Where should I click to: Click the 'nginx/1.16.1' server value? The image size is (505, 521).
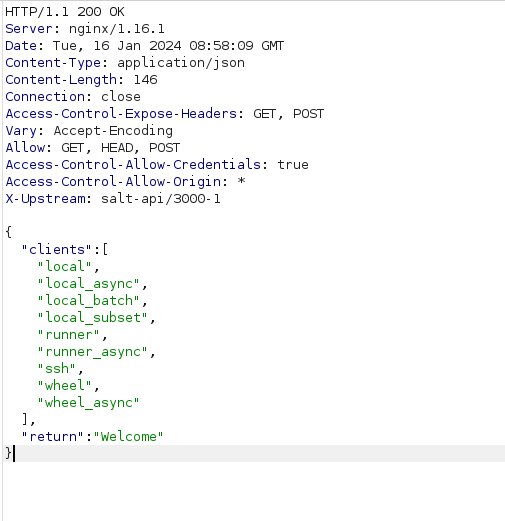117,29
